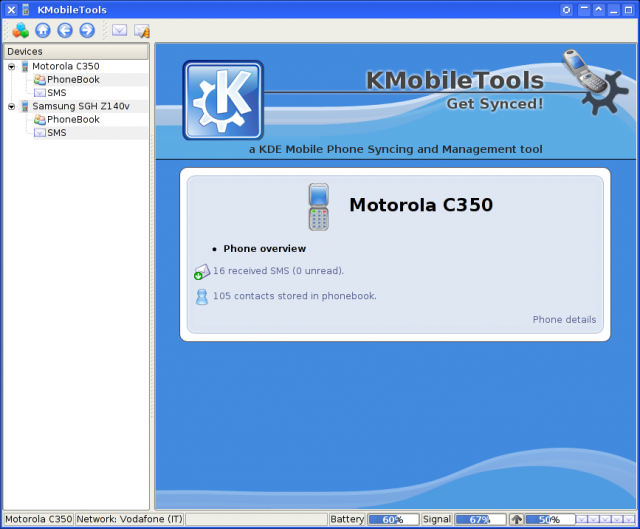Open the 105 contacts stored in phonebook link
Viewport: 640px width, 529px height.
[x=295, y=296]
